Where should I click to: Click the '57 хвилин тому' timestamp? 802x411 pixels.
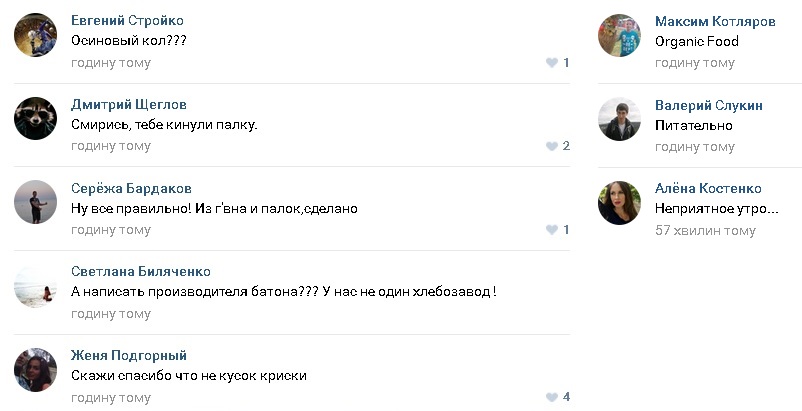coord(705,230)
